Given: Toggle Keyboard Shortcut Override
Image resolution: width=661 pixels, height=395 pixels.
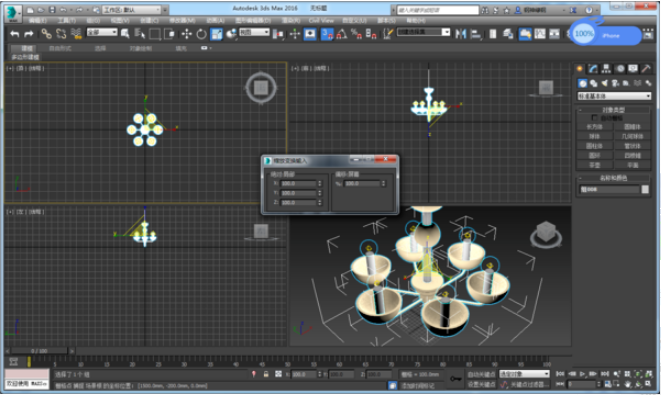Looking at the screenshot, I should 310,34.
